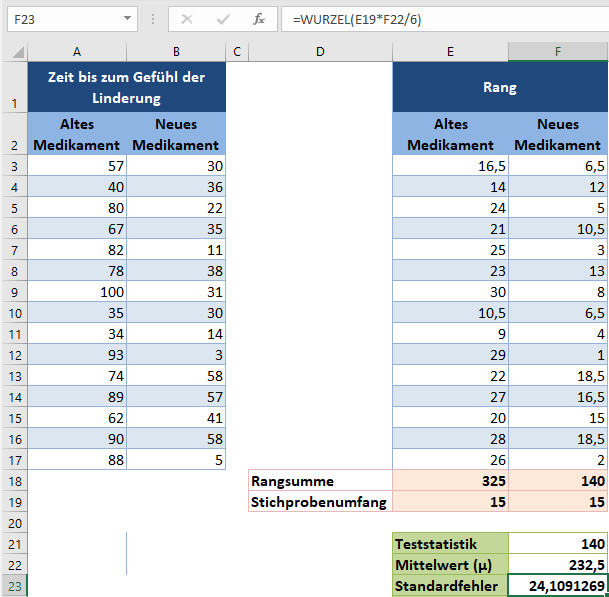Select cell E5 with rank 24
The width and height of the screenshot is (609, 597).
pos(451,208)
